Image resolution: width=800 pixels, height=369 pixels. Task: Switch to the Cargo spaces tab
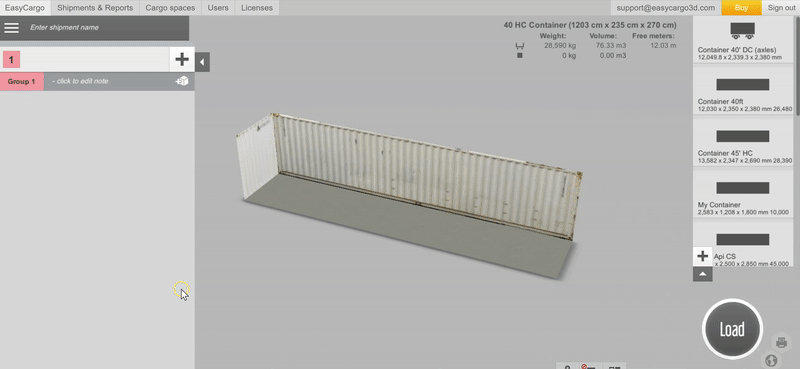pyautogui.click(x=170, y=8)
